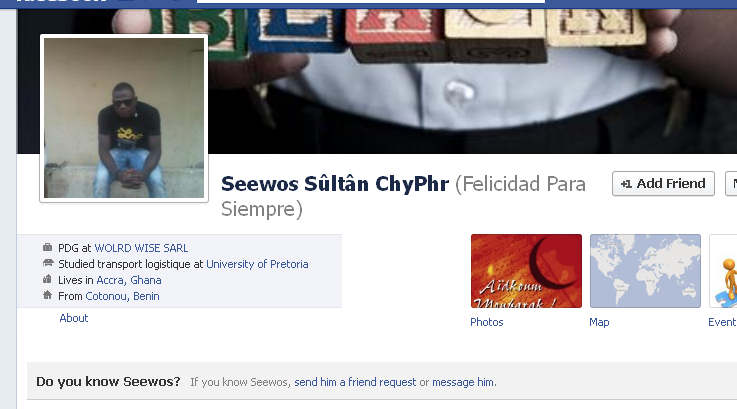Open the Photos thumbnail

pos(526,271)
